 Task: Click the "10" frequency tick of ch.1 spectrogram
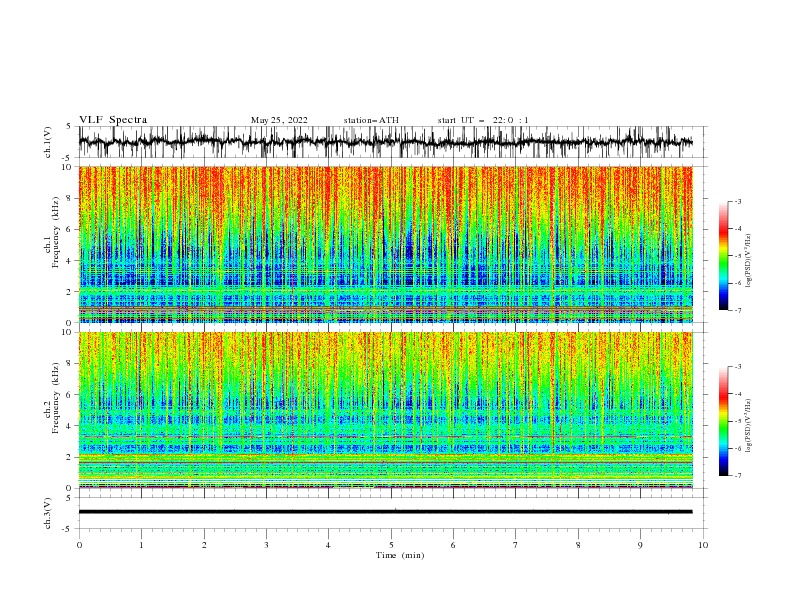68,167
